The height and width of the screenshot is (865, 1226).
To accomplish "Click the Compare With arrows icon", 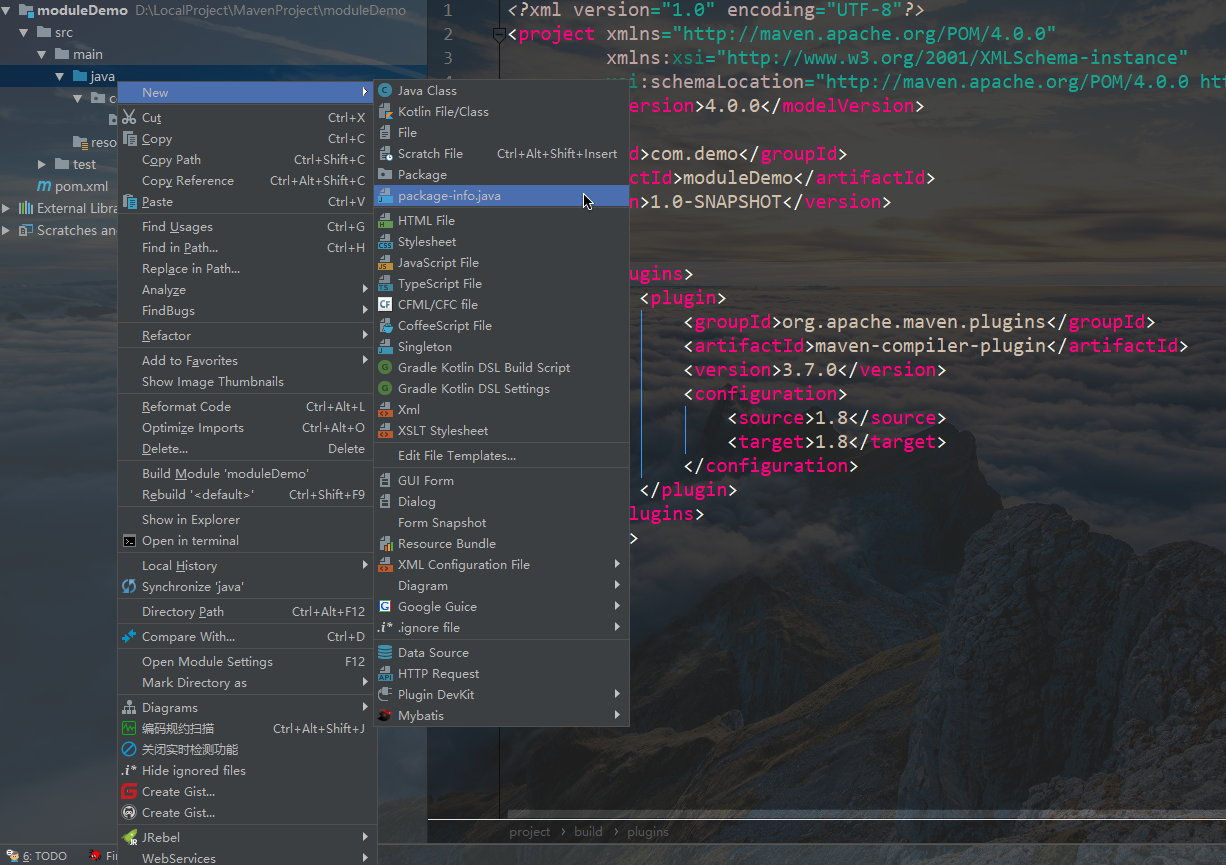I will [129, 636].
